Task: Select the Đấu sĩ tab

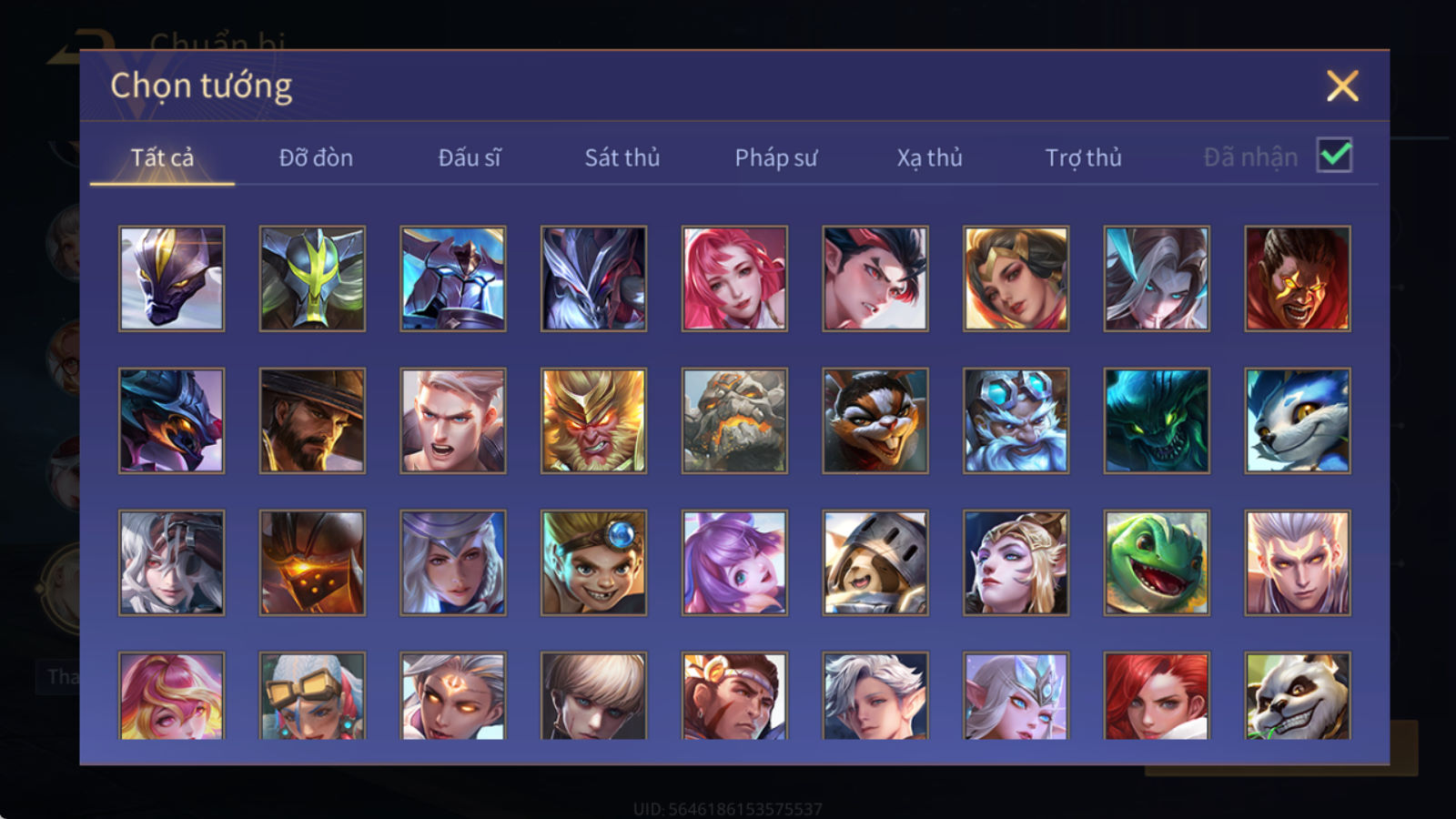Action: click(470, 157)
